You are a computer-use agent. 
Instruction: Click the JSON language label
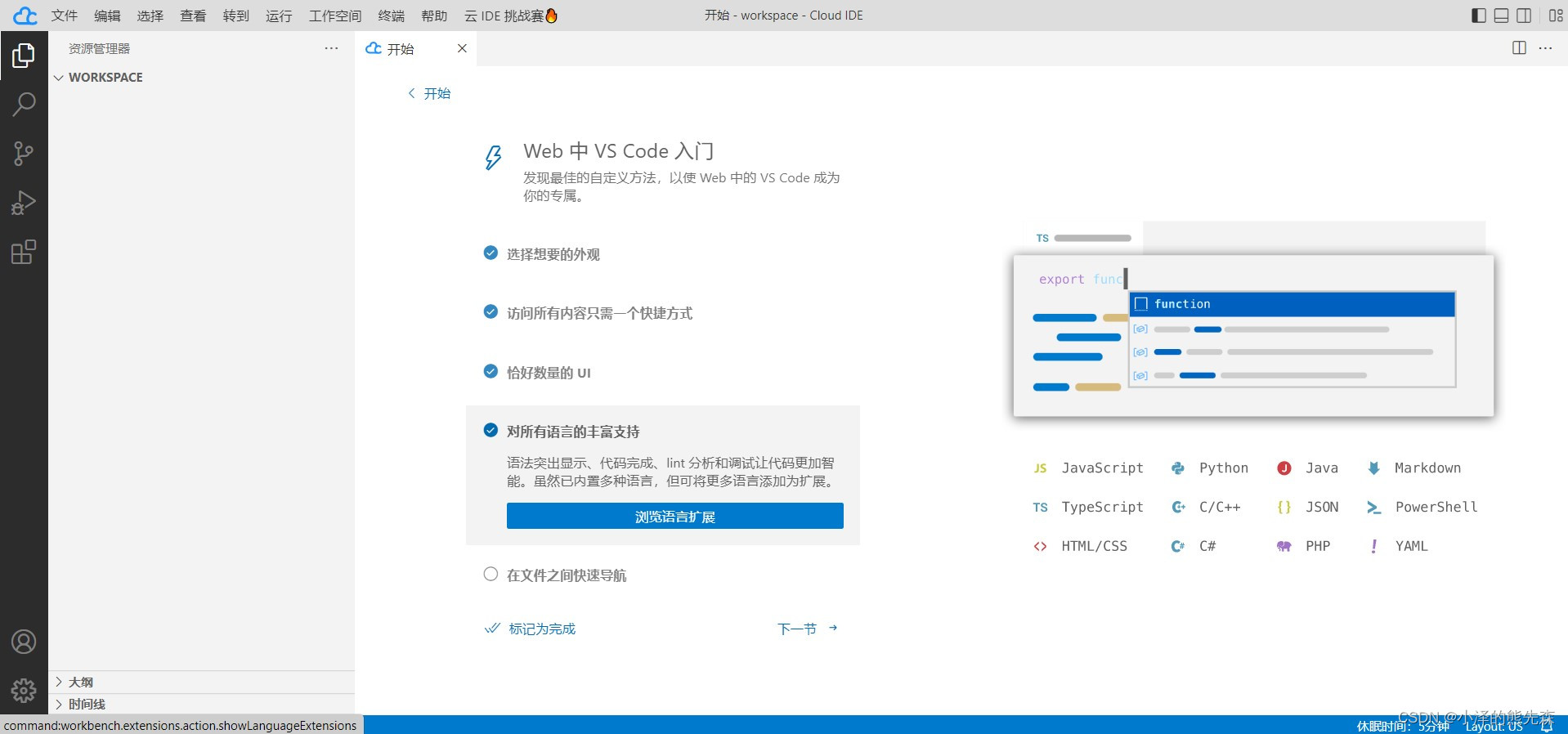(1322, 508)
